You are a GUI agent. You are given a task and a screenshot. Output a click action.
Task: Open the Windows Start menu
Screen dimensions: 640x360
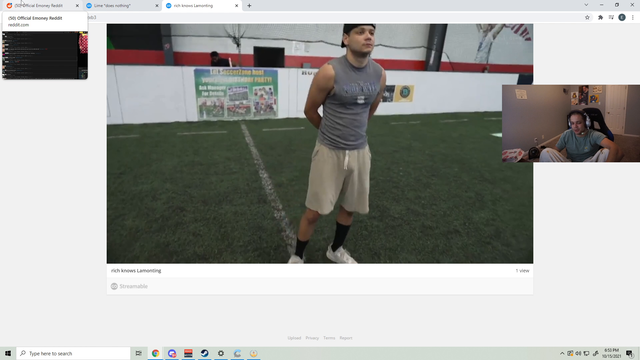[x=8, y=353]
